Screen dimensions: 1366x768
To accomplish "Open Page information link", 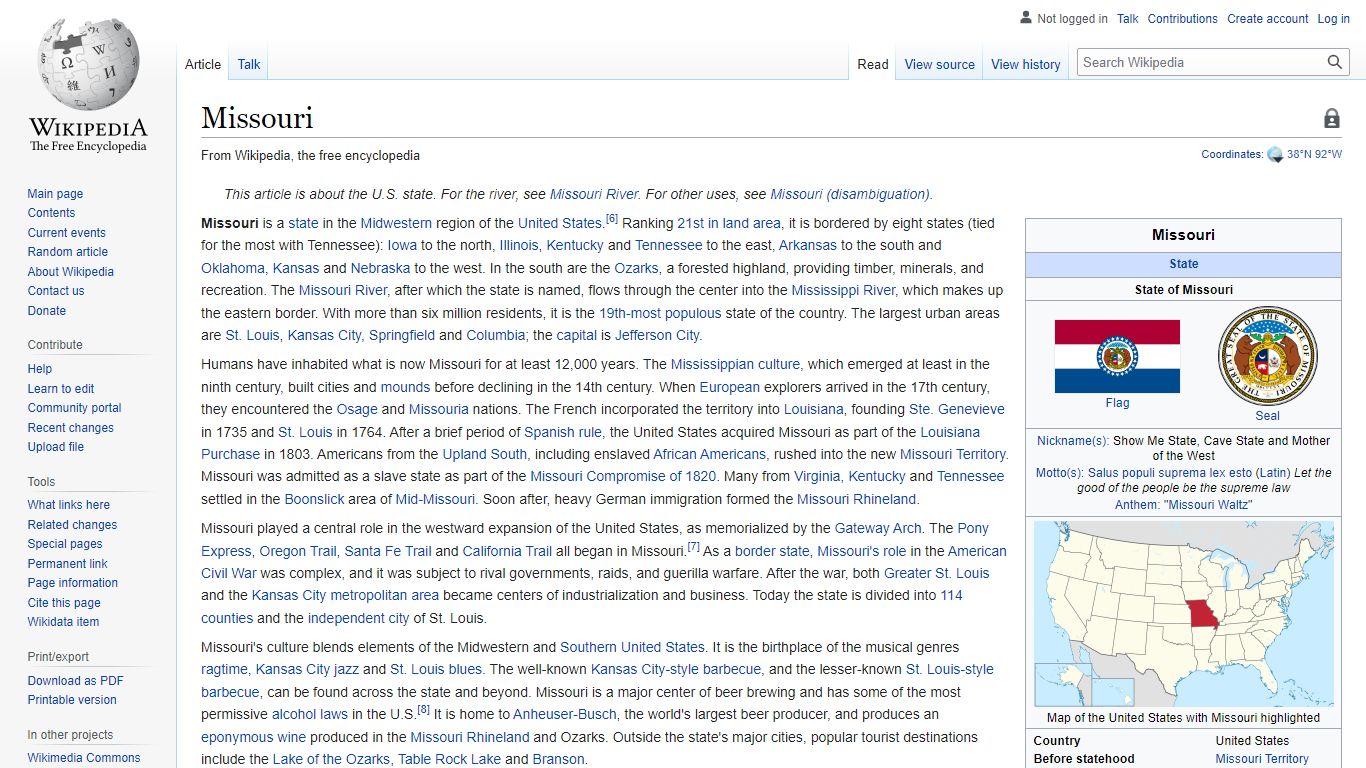I will 72,583.
